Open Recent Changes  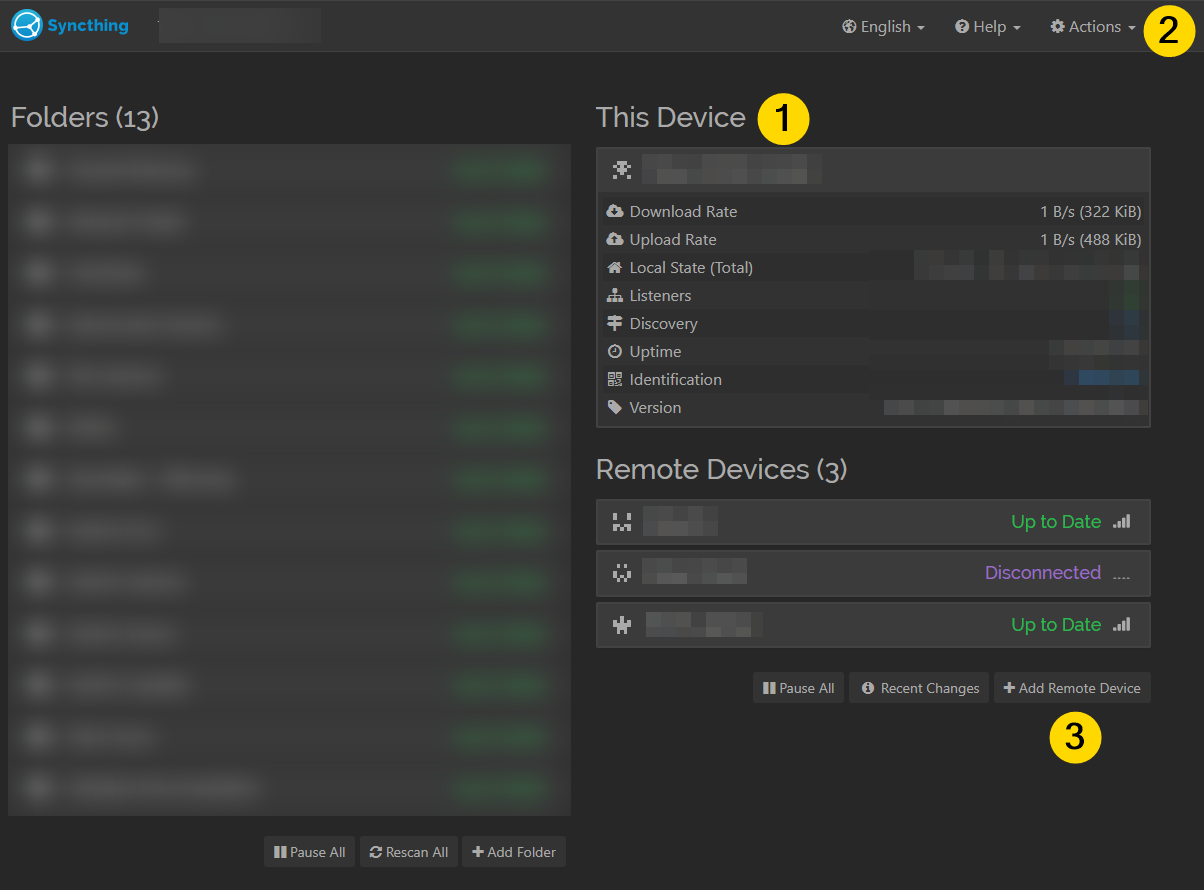click(x=919, y=688)
